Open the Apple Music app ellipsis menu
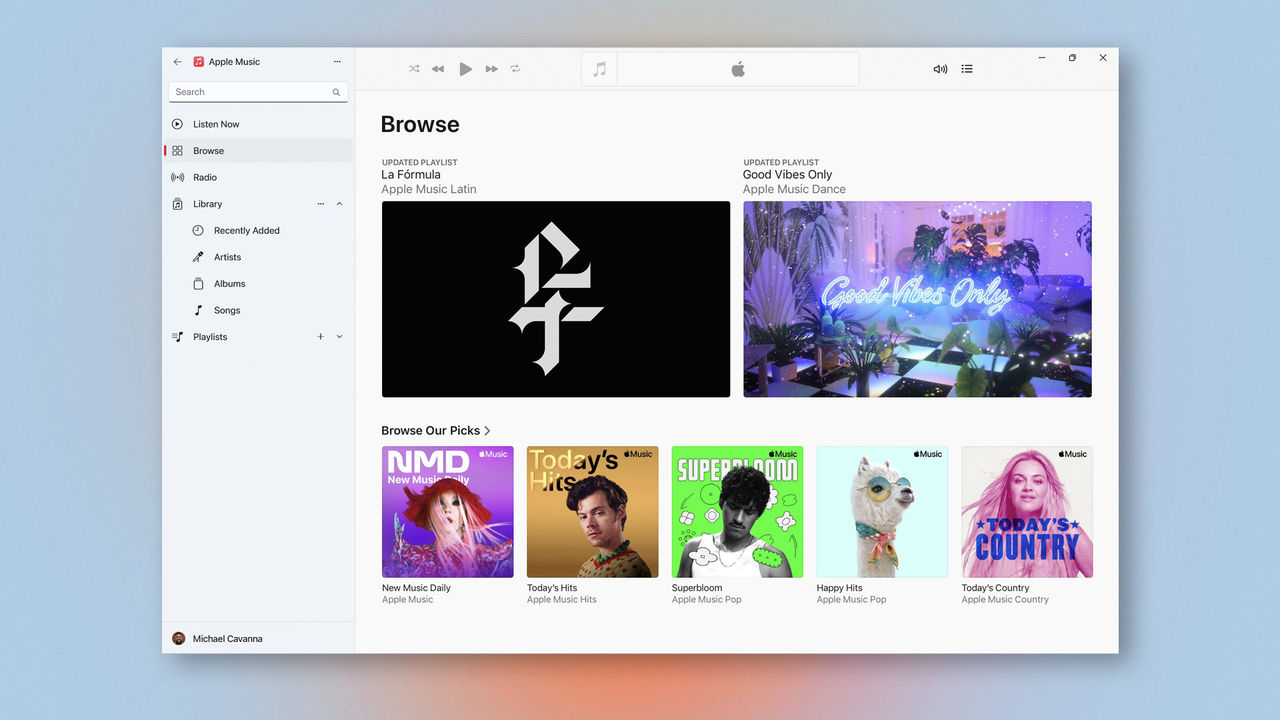1280x720 pixels. 337,61
